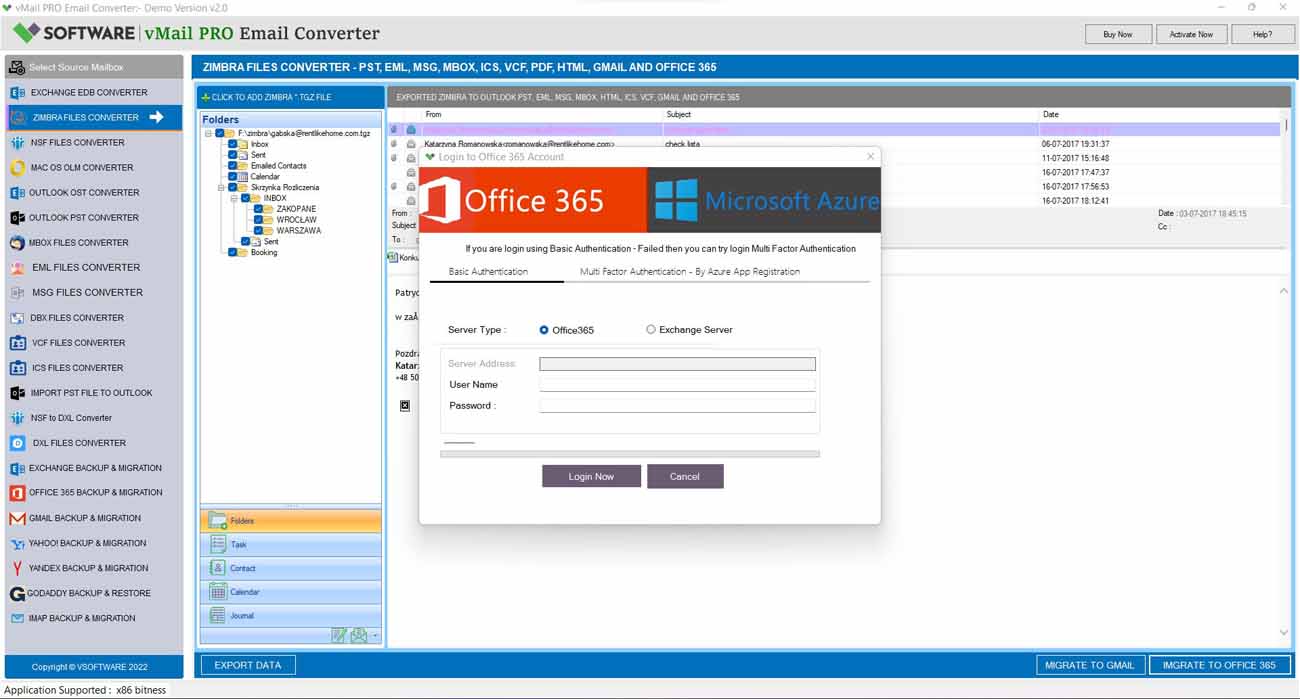
Task: Open the Help? button
Action: pyautogui.click(x=1263, y=34)
